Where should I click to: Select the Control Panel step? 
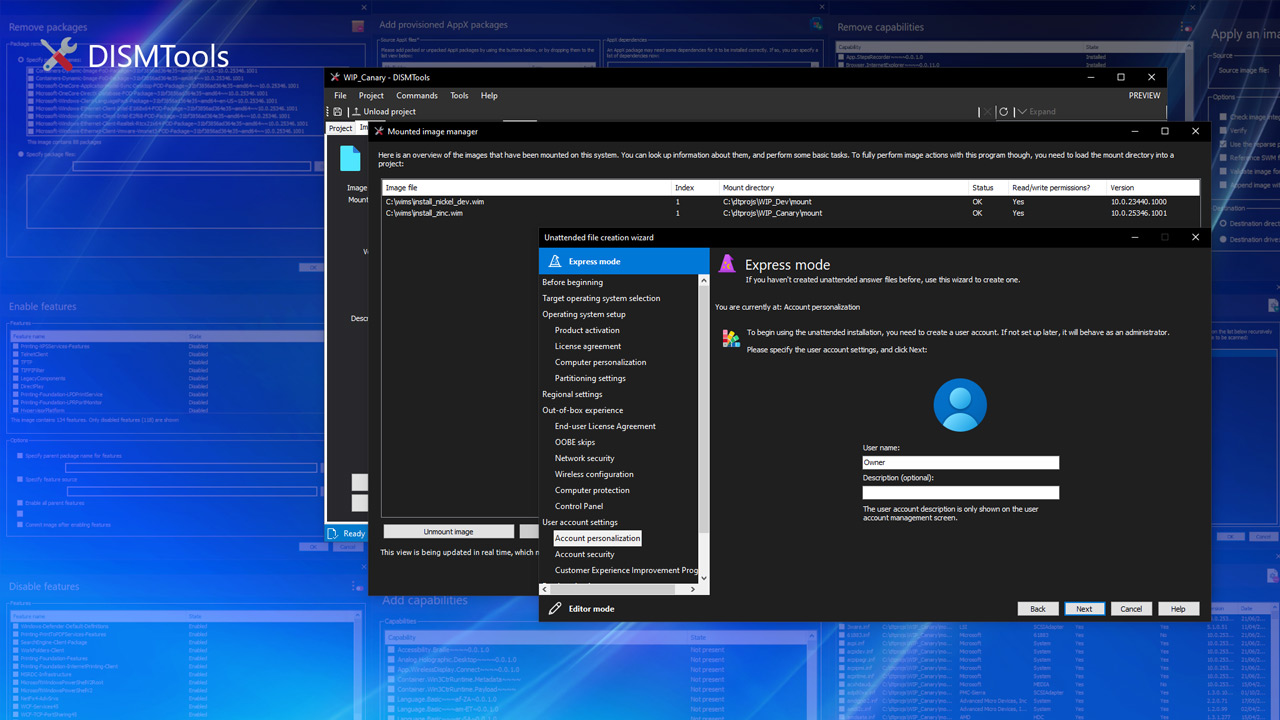pos(579,506)
